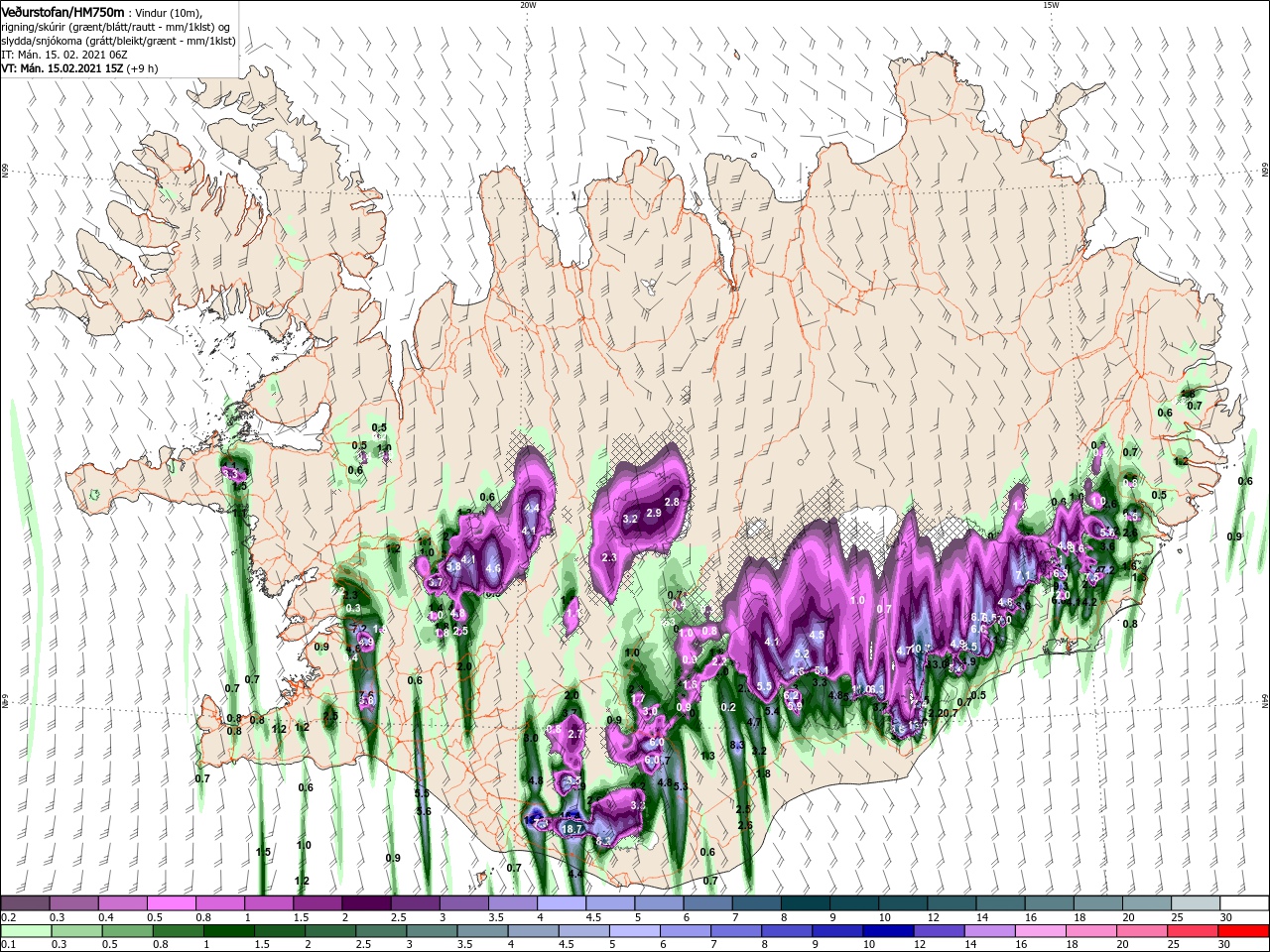Click the 20W longitude label at top
This screenshot has width=1270, height=952.
(528, 4)
